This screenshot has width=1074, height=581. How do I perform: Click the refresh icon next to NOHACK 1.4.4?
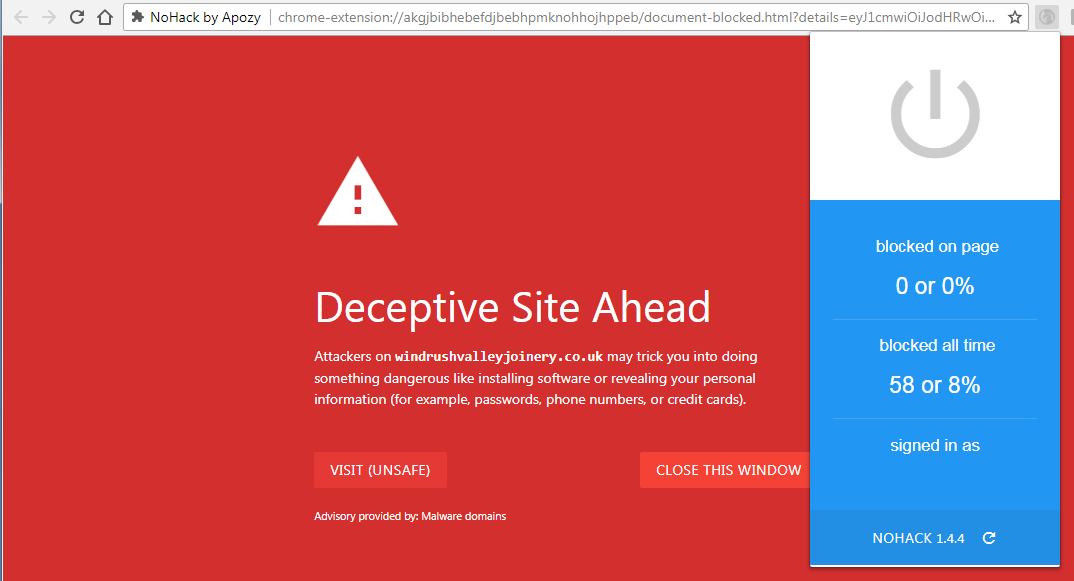tap(989, 538)
